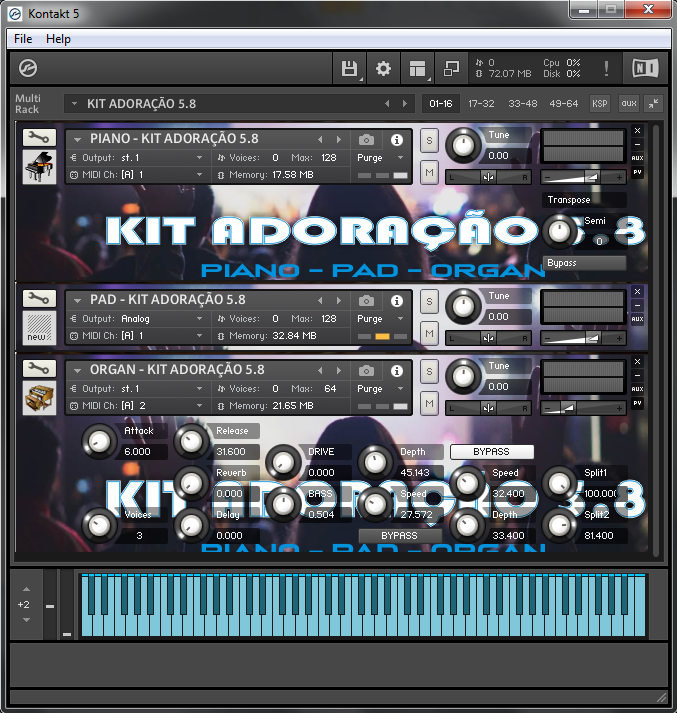
Task: Open the workspace layout panel icon
Action: (x=417, y=69)
